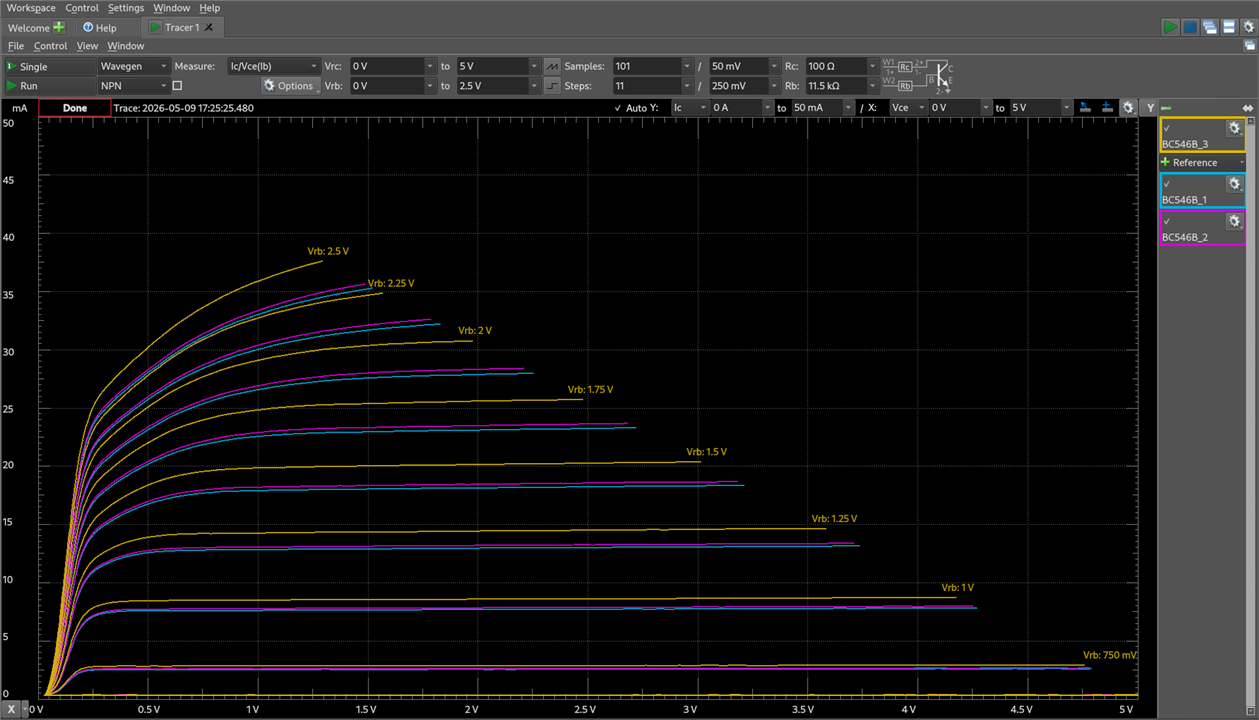The width and height of the screenshot is (1259, 720).
Task: Open the Options dropdown button
Action: click(x=289, y=86)
